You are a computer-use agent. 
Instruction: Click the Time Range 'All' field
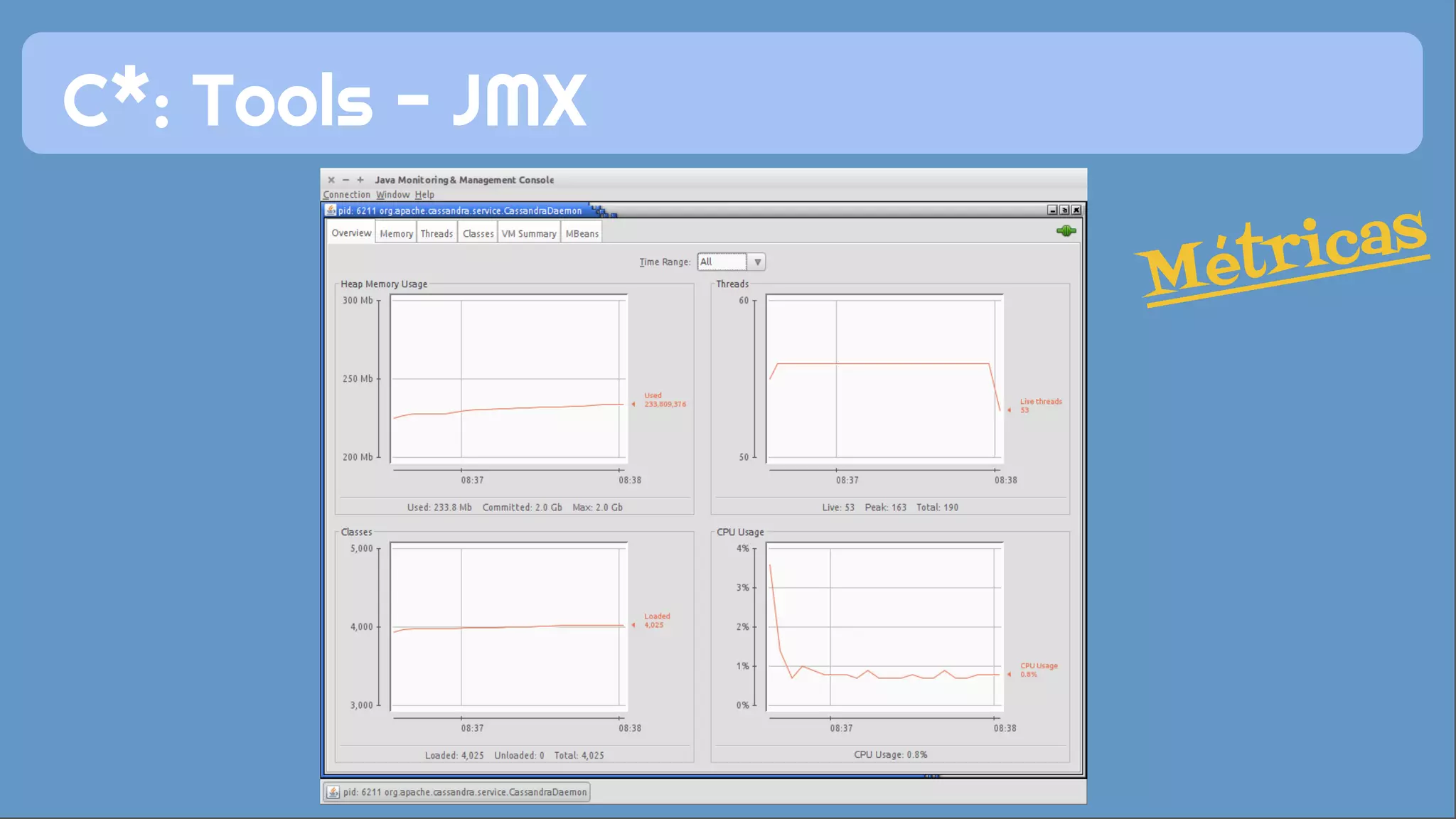click(x=722, y=262)
